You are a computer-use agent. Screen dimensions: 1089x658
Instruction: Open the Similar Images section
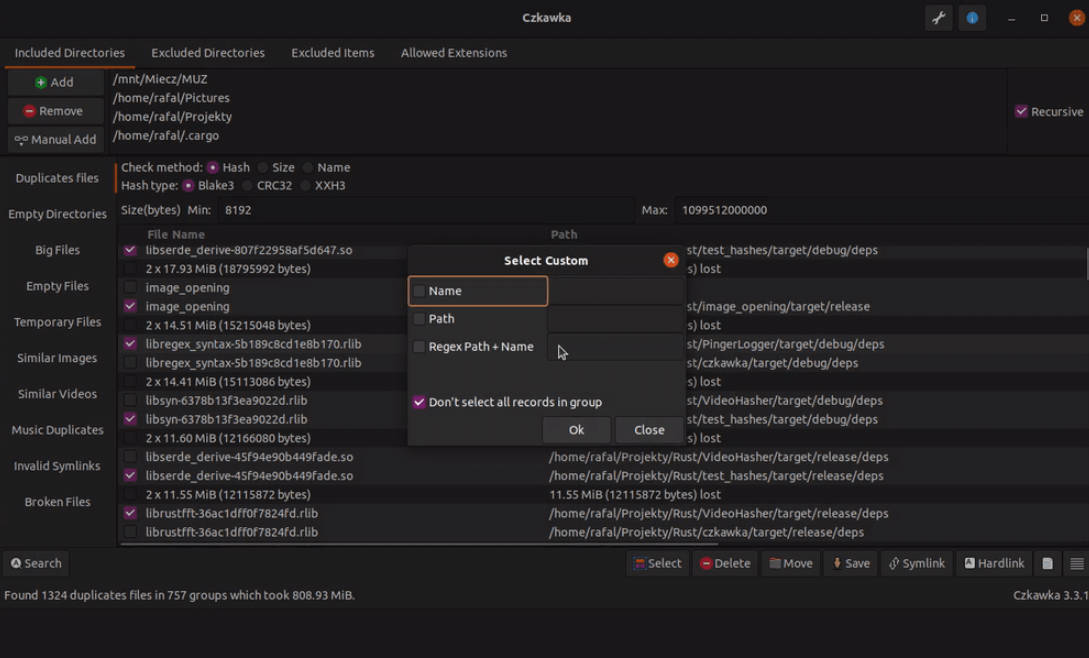[57, 358]
